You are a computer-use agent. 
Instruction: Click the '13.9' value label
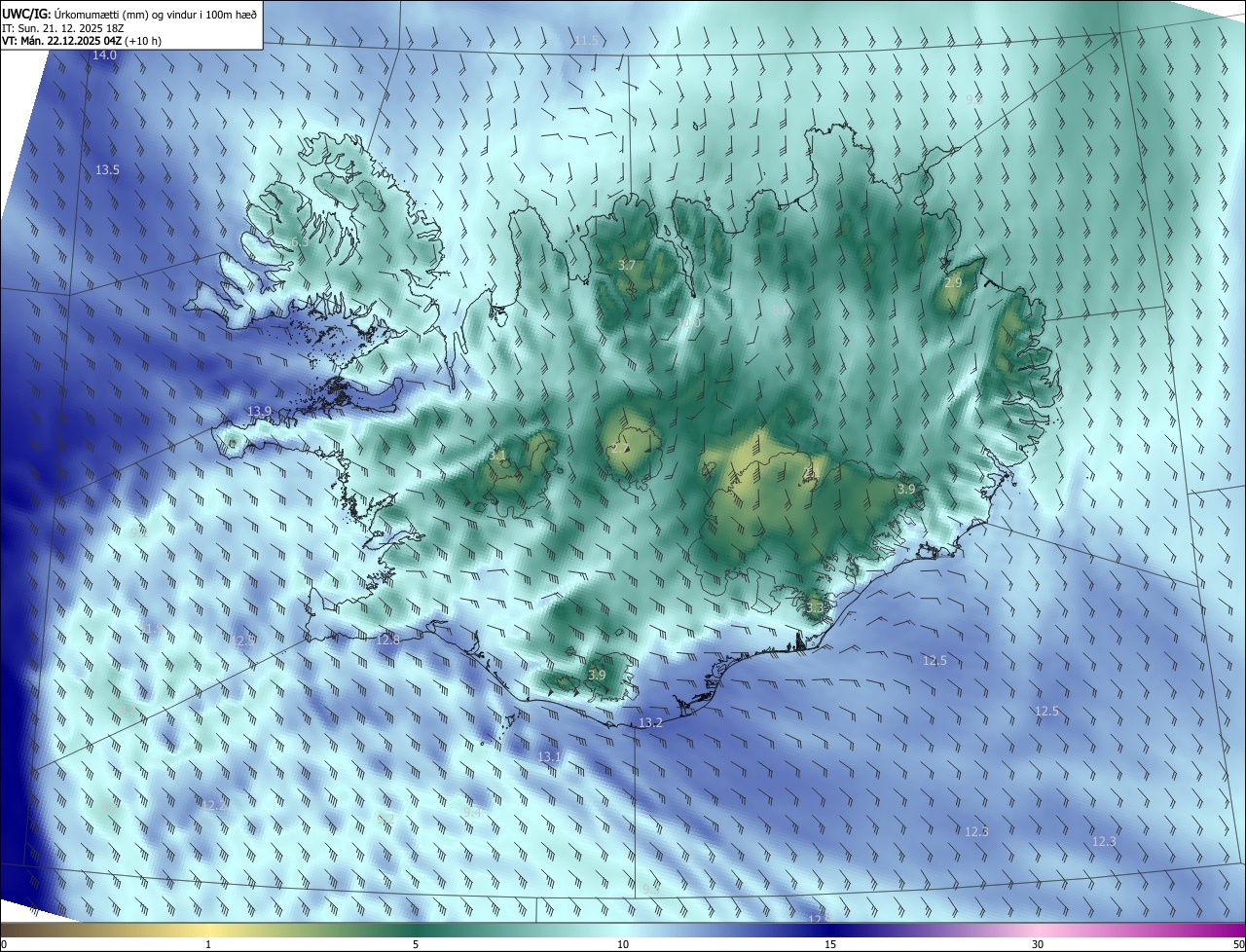click(x=259, y=412)
